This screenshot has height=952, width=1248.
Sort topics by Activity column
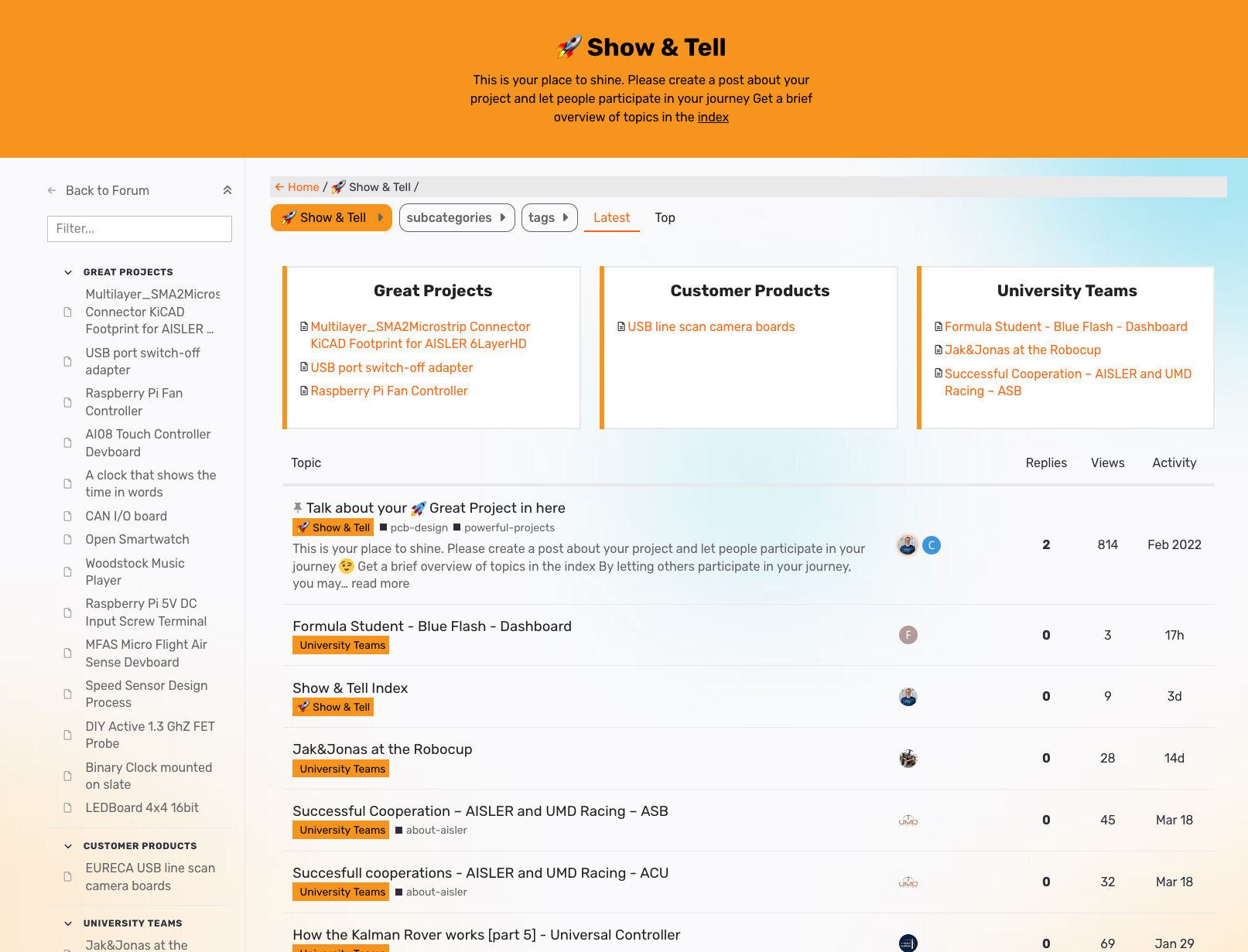(1174, 462)
